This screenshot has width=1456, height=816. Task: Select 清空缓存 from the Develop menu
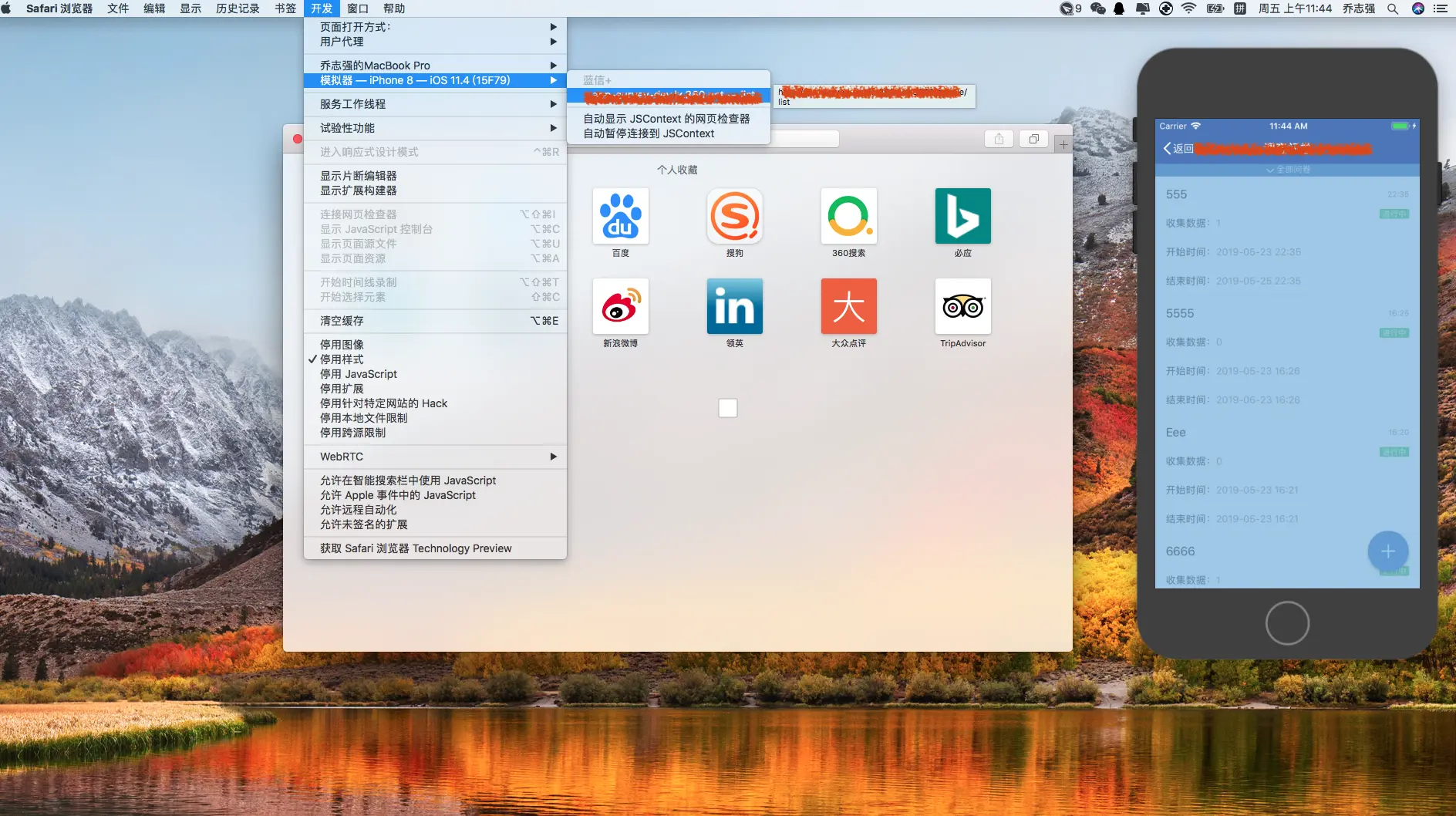point(435,321)
